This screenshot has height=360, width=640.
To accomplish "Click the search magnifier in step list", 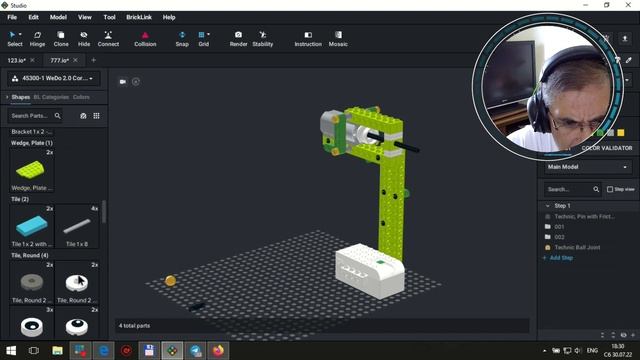I will click(x=596, y=189).
